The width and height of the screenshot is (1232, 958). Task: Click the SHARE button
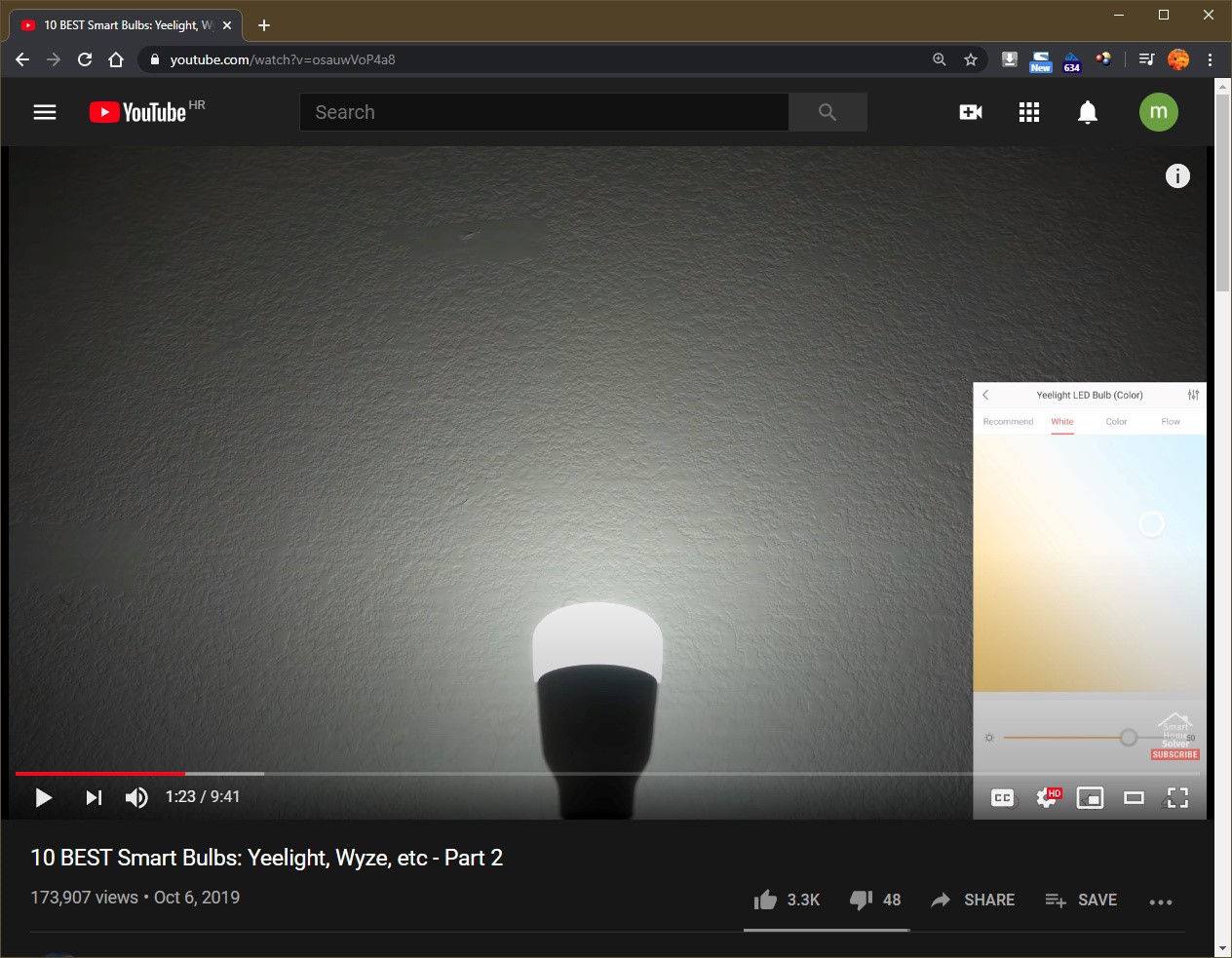pyautogui.click(x=973, y=900)
